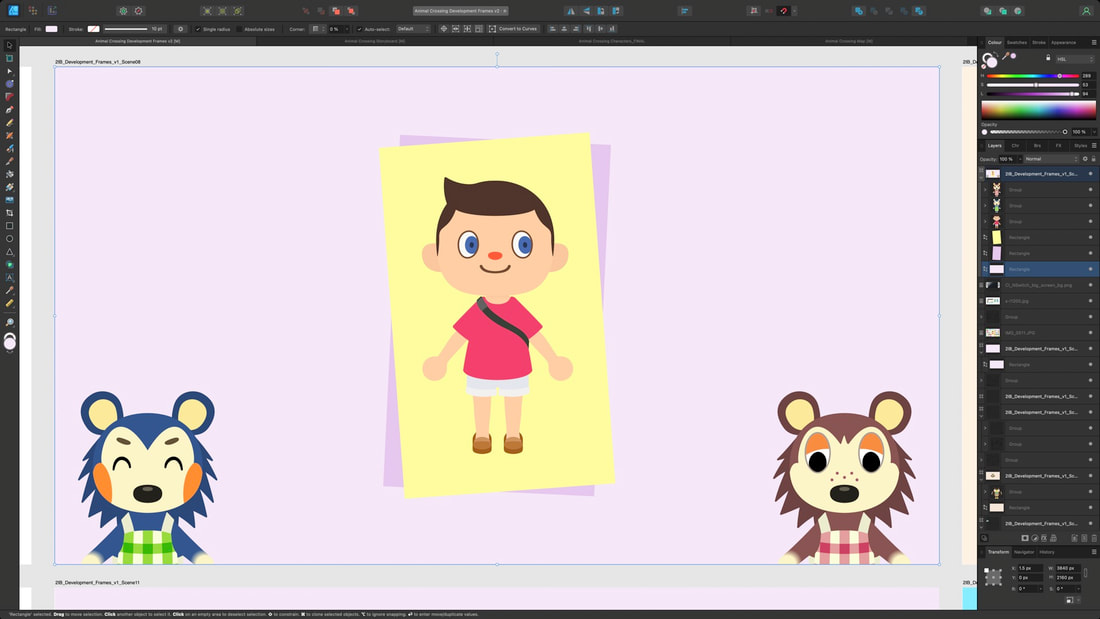Switch to the Appearance tab
Image resolution: width=1100 pixels, height=619 pixels.
[1064, 43]
